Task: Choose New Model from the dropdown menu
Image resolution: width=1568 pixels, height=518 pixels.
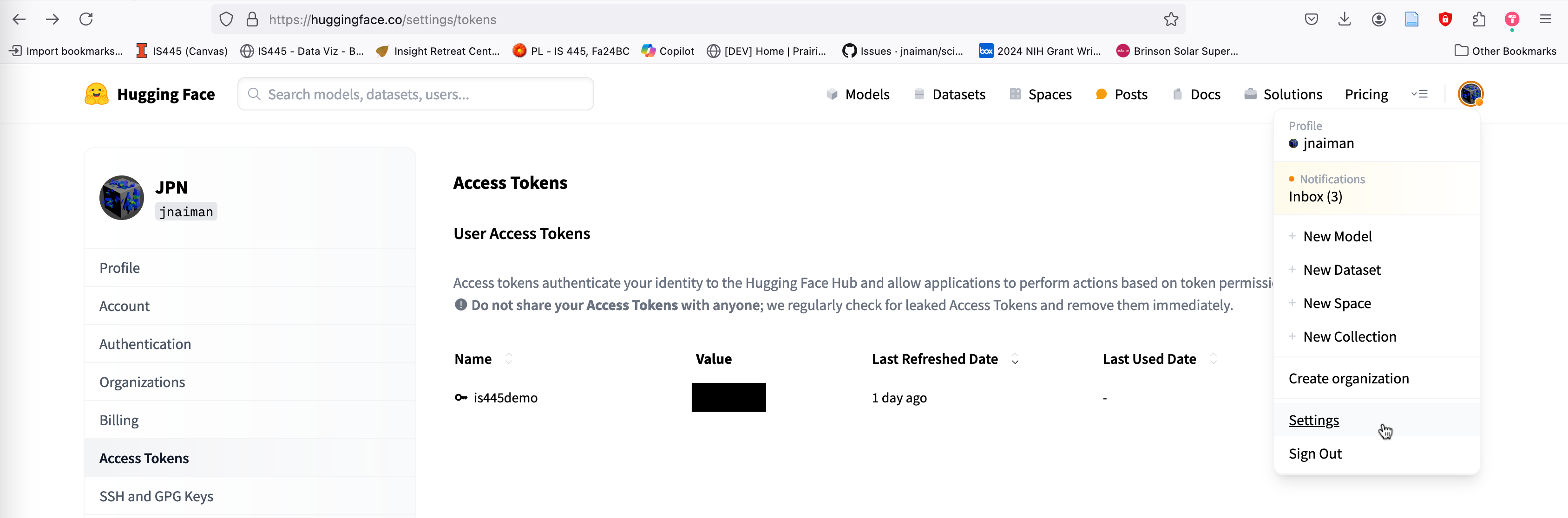Action: 1337,237
